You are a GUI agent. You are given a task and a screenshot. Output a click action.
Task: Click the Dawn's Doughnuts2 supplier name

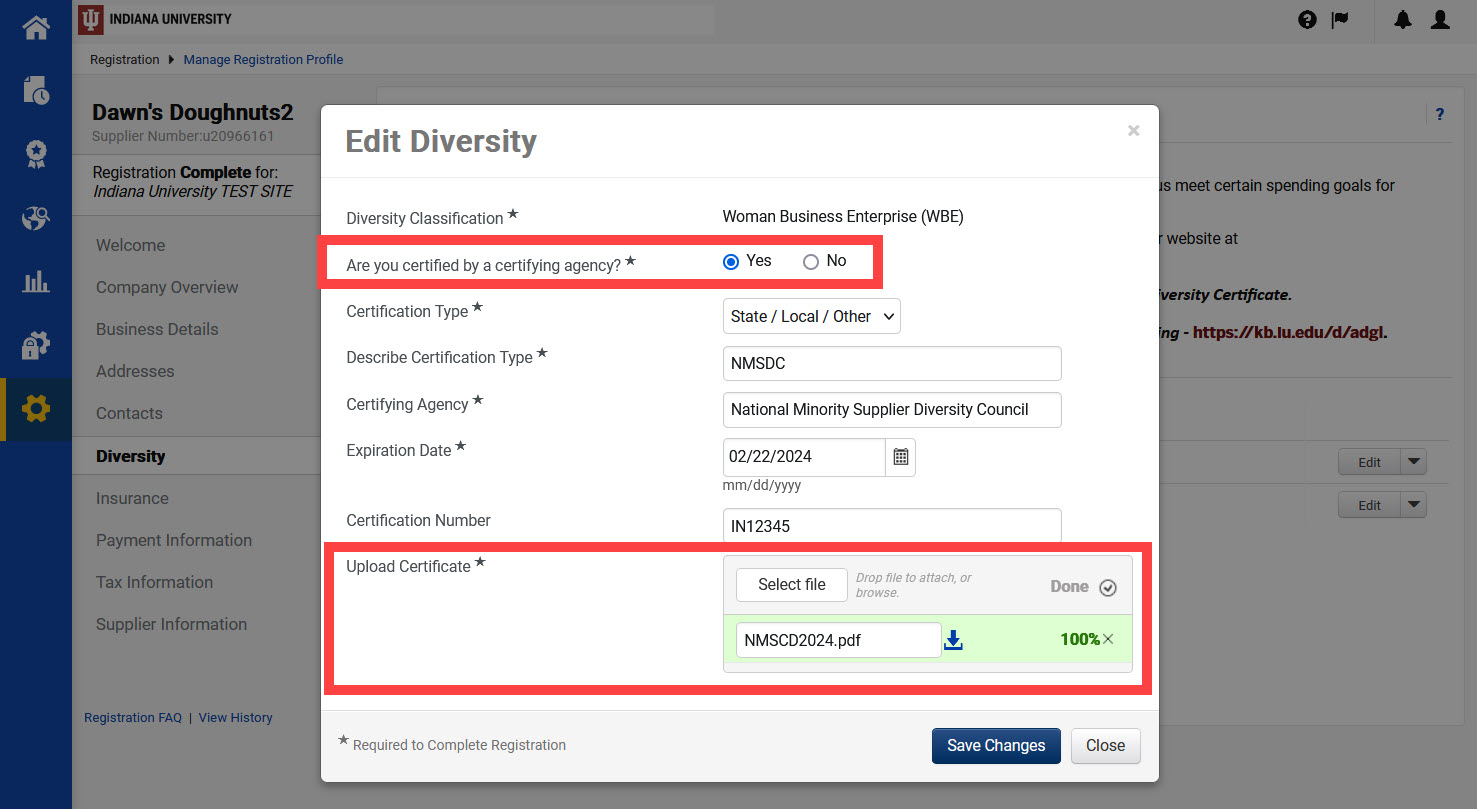tap(193, 112)
